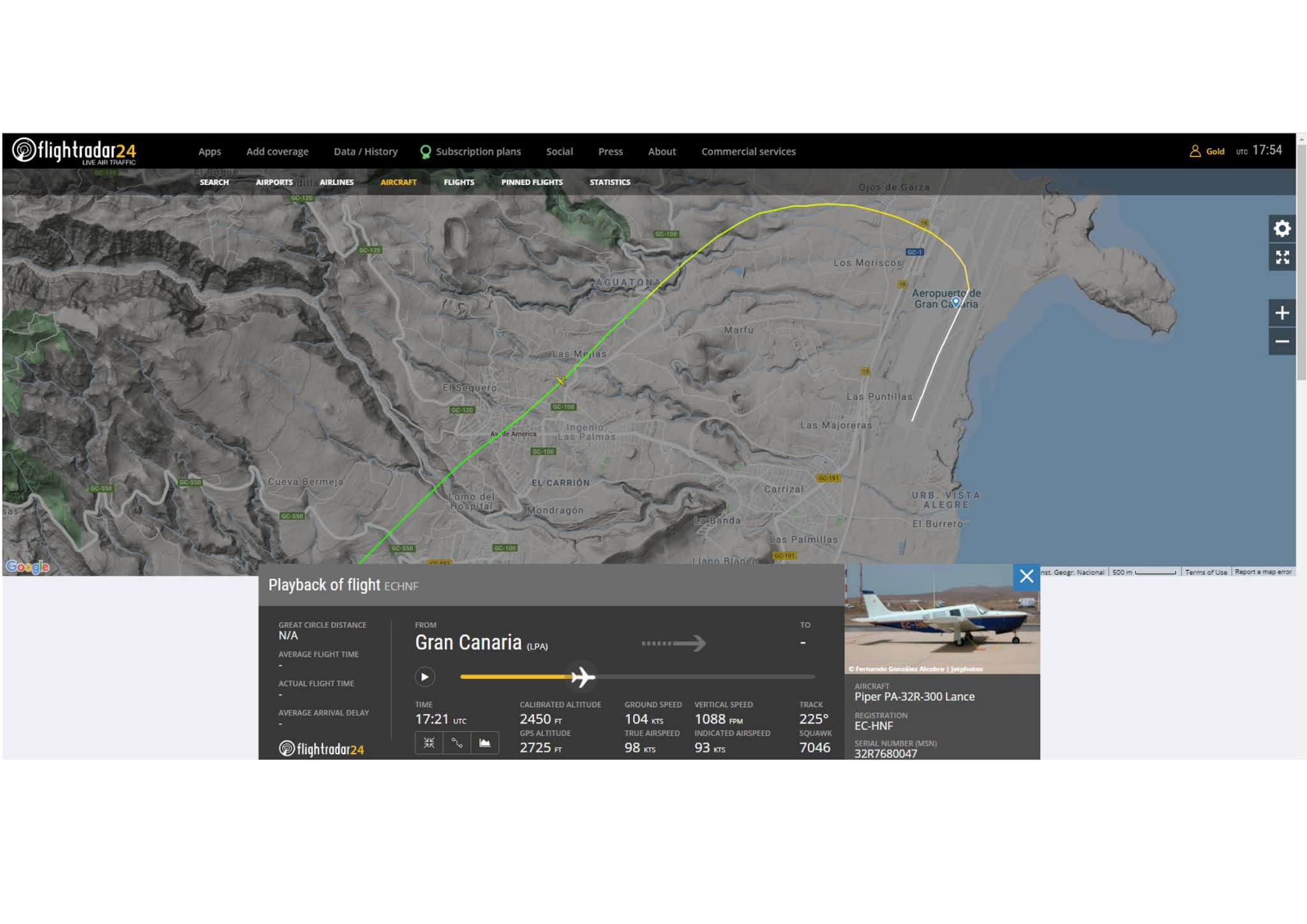Open the altitude graph chart icon
1307x924 pixels.
485,743
